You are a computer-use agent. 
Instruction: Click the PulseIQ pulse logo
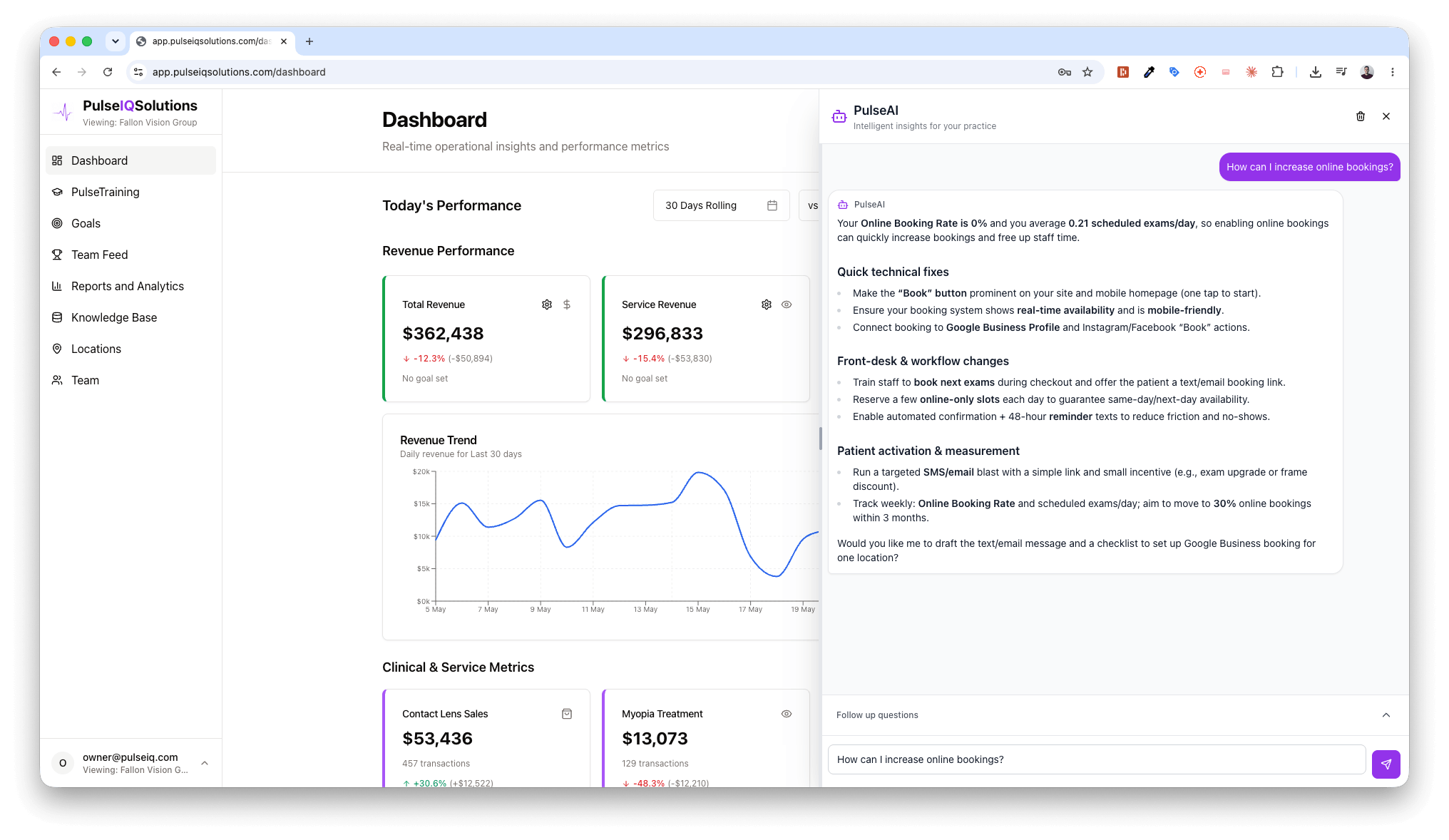tap(63, 112)
